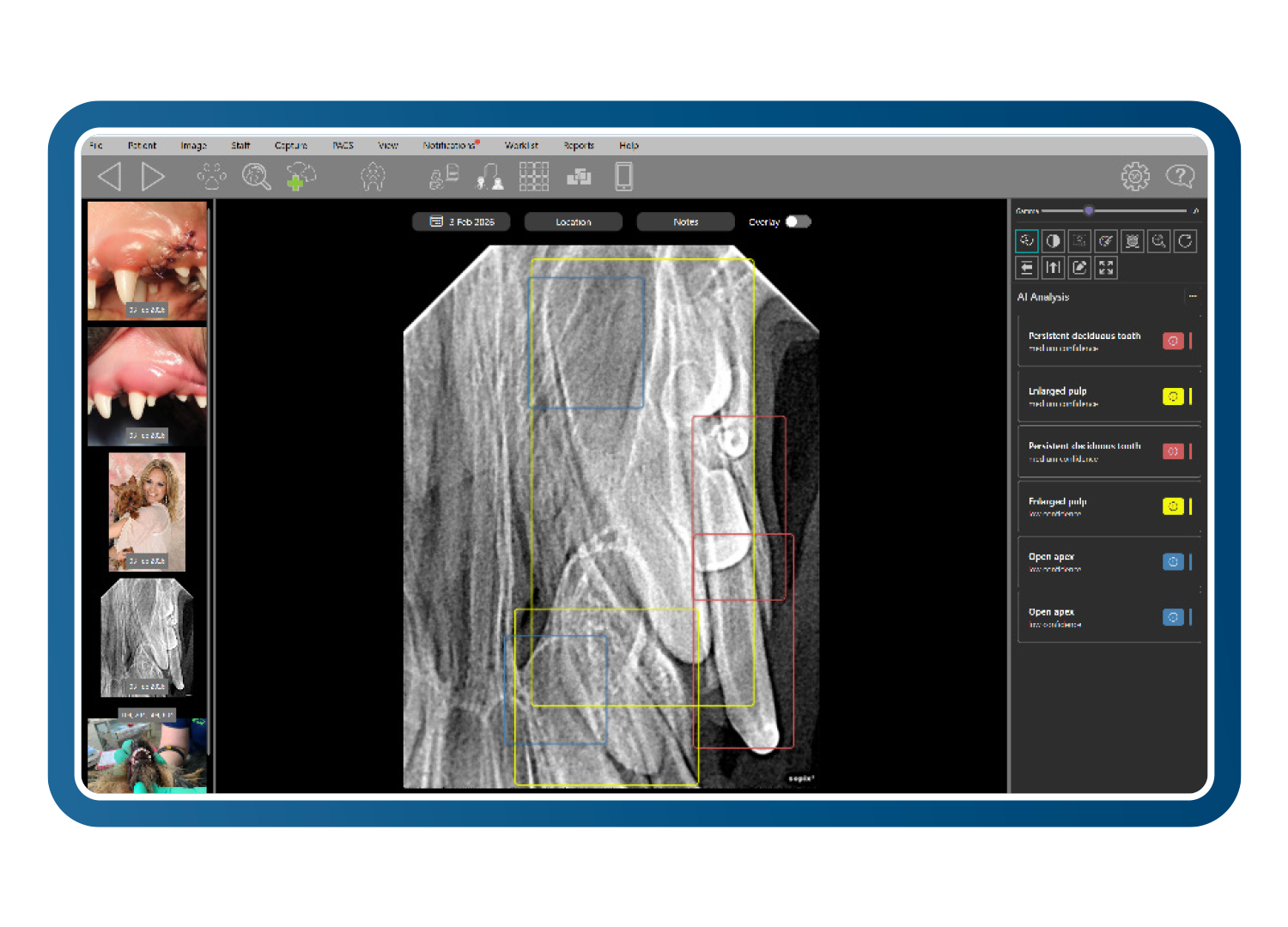Click the fullscreen expand arrows icon

[1106, 268]
